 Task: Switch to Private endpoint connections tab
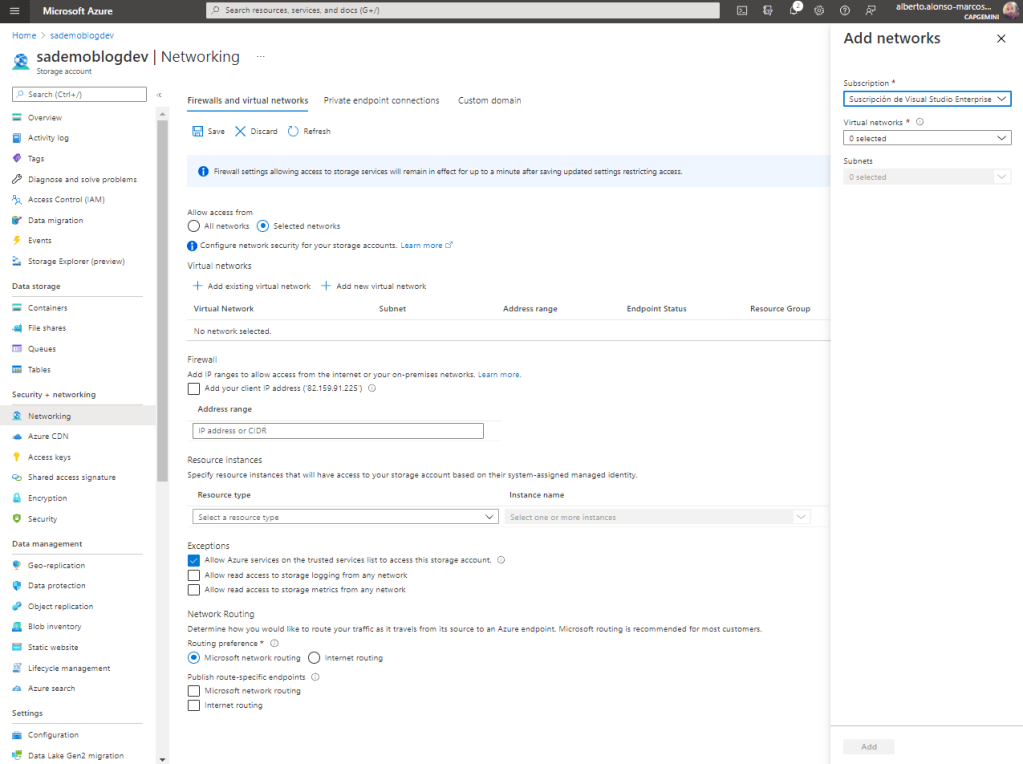[x=381, y=100]
